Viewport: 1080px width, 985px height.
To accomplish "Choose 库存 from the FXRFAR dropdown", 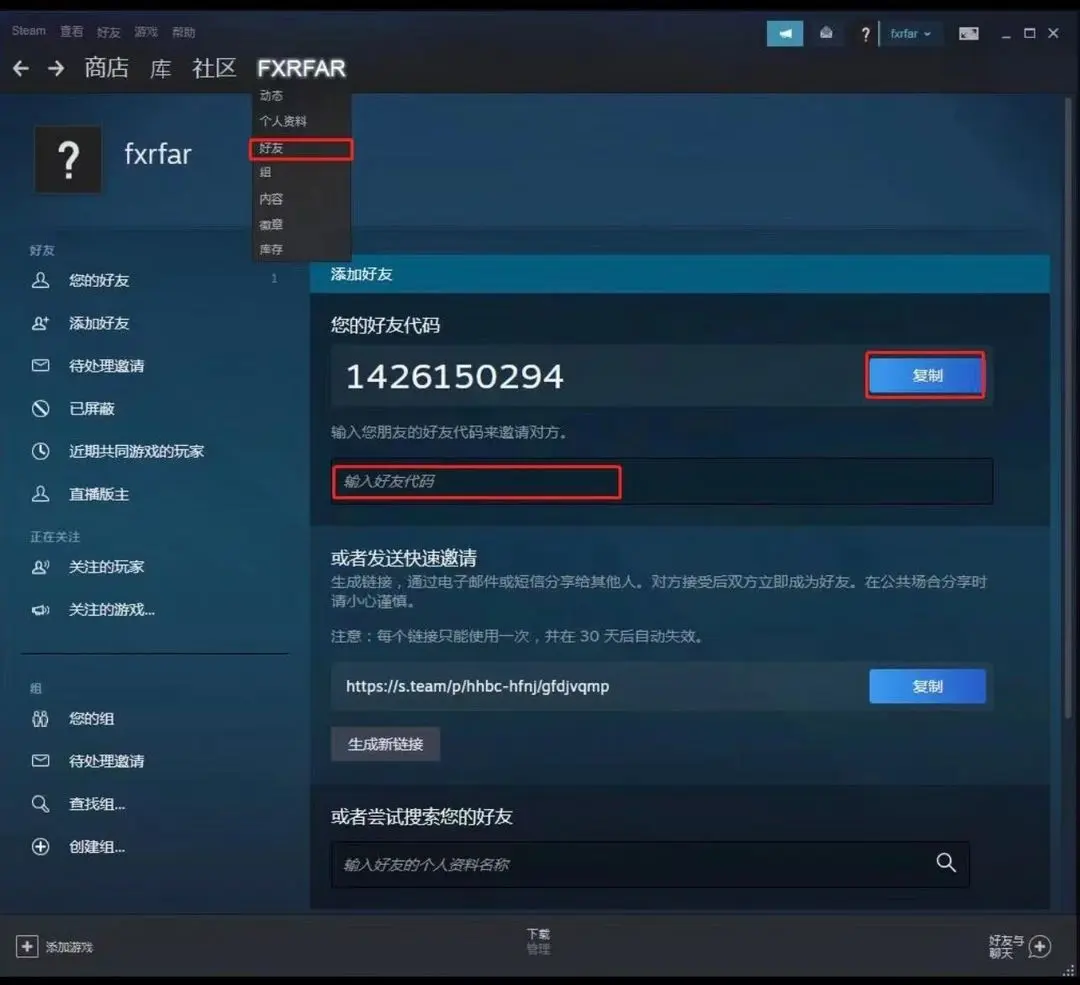I will (271, 249).
